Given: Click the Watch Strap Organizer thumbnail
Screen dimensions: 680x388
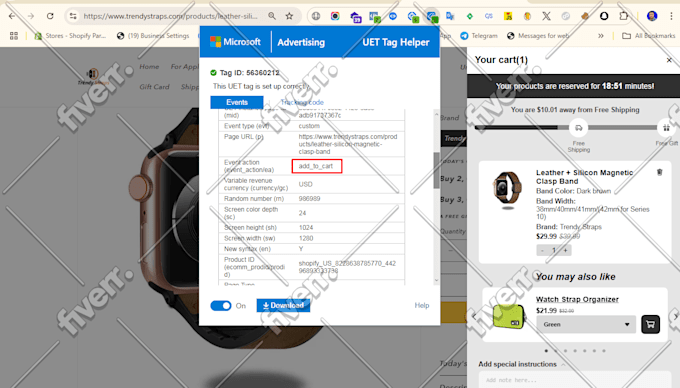Looking at the screenshot, I should [509, 316].
